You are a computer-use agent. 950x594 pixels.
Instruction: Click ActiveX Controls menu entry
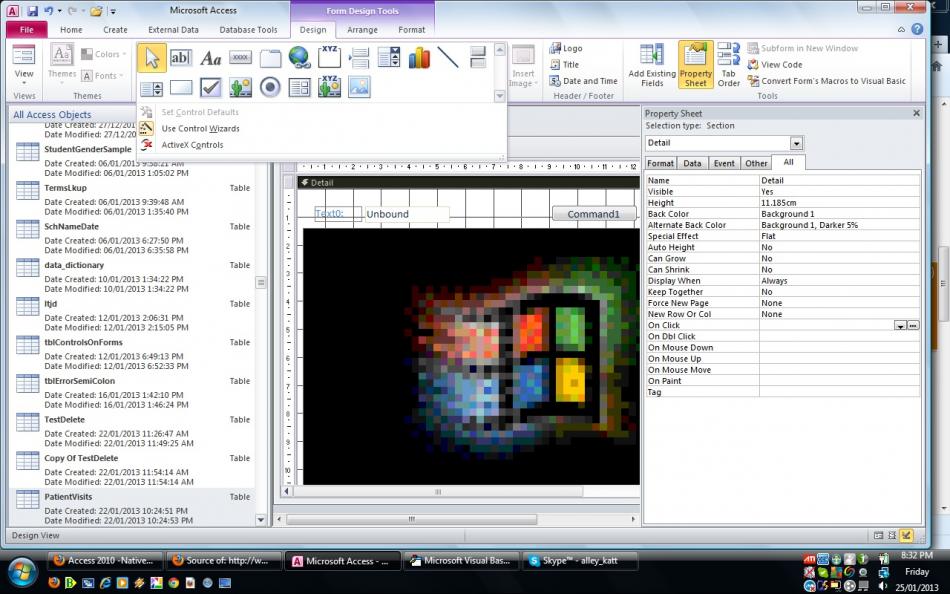192,145
